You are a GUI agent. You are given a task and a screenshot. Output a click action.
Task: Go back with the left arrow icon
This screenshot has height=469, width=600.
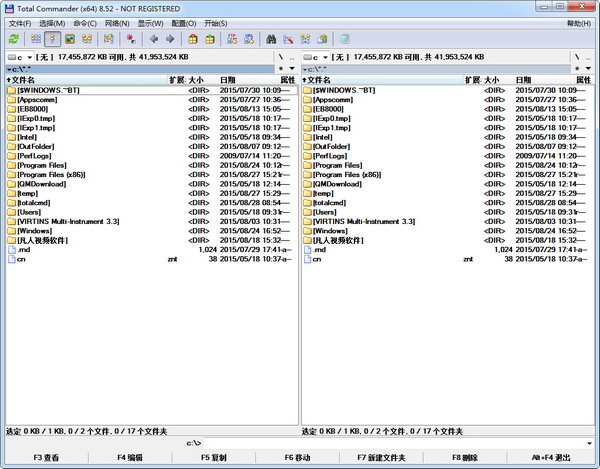(x=154, y=39)
